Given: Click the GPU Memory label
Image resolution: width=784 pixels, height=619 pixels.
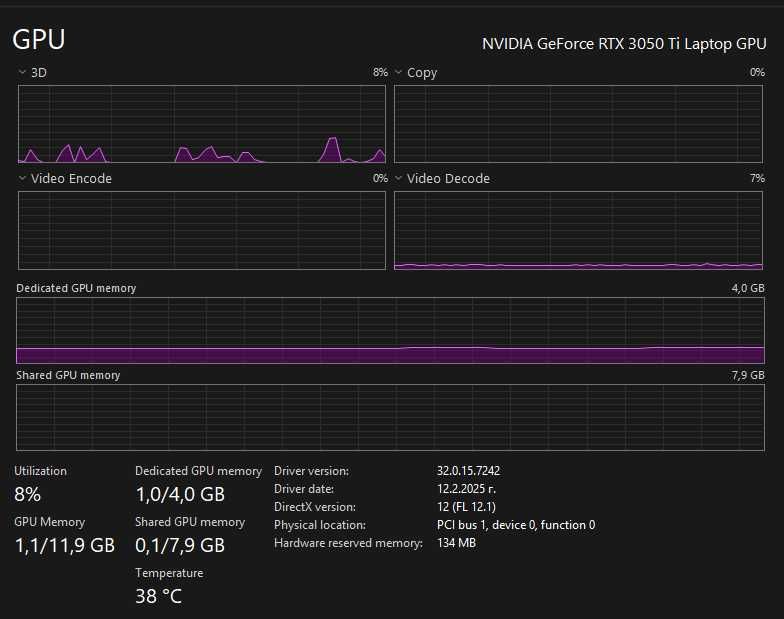Looking at the screenshot, I should 50,522.
